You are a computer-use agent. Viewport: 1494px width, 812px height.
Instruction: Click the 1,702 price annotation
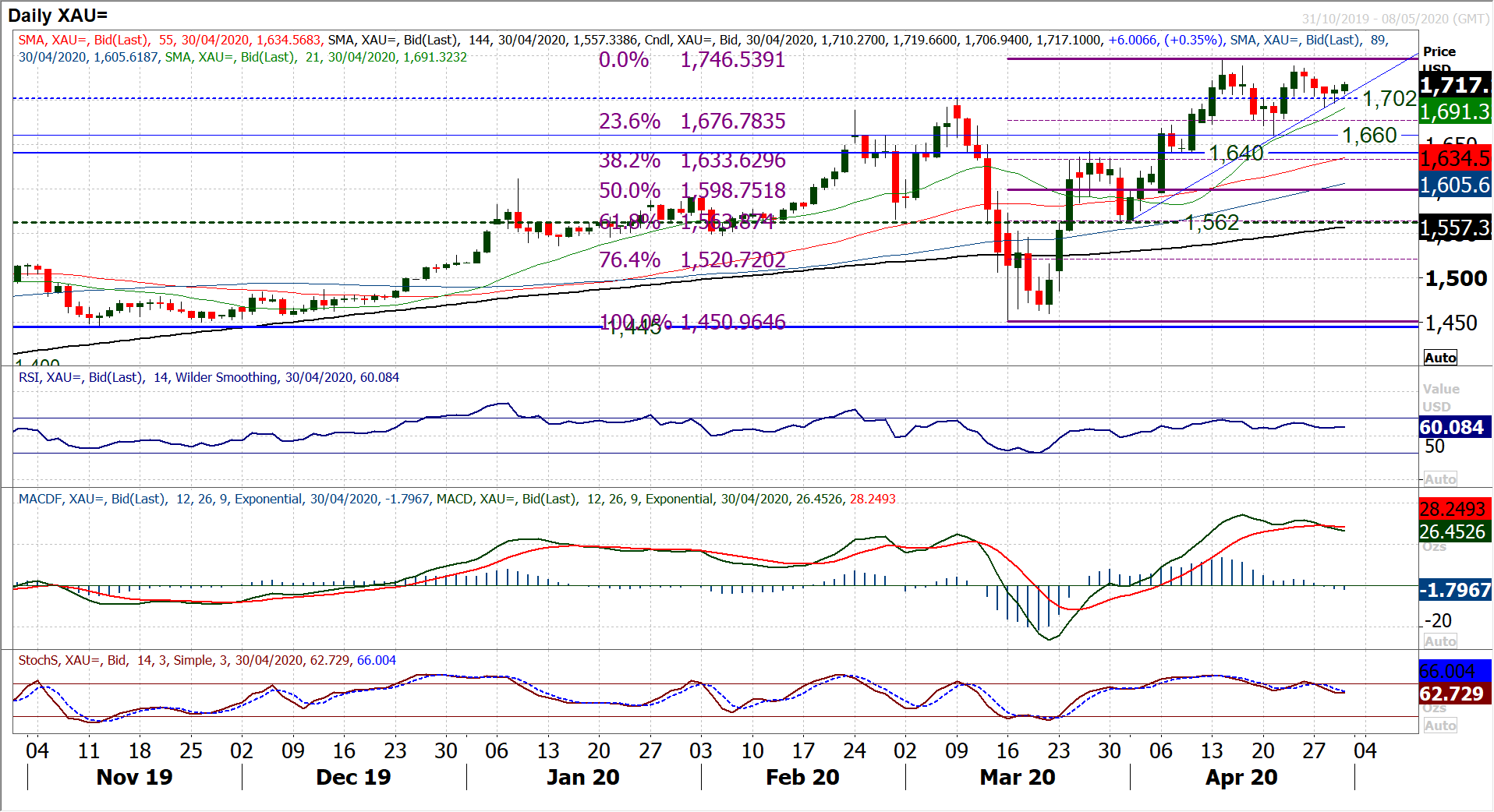pos(1390,99)
